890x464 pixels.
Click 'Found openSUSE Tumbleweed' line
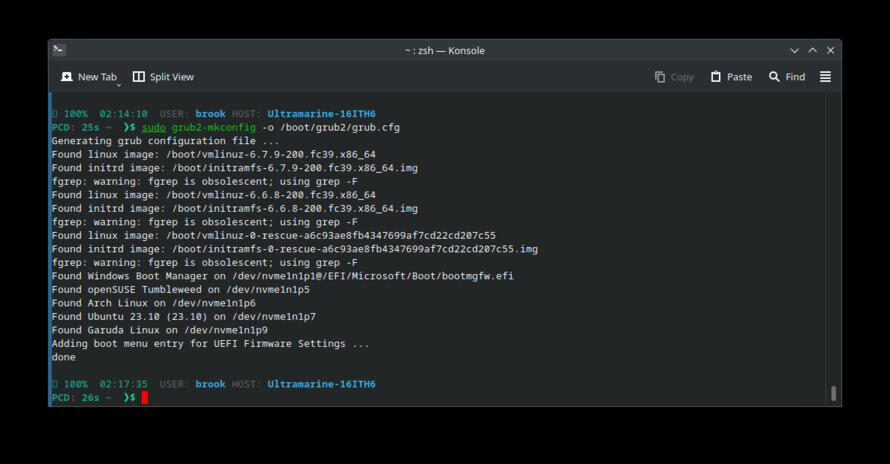click(x=180, y=290)
